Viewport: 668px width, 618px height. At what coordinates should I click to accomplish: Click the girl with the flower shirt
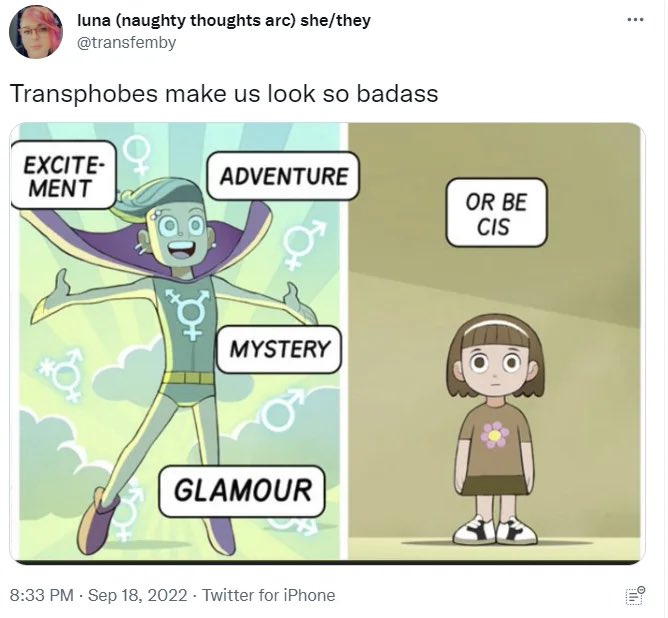tap(495, 429)
